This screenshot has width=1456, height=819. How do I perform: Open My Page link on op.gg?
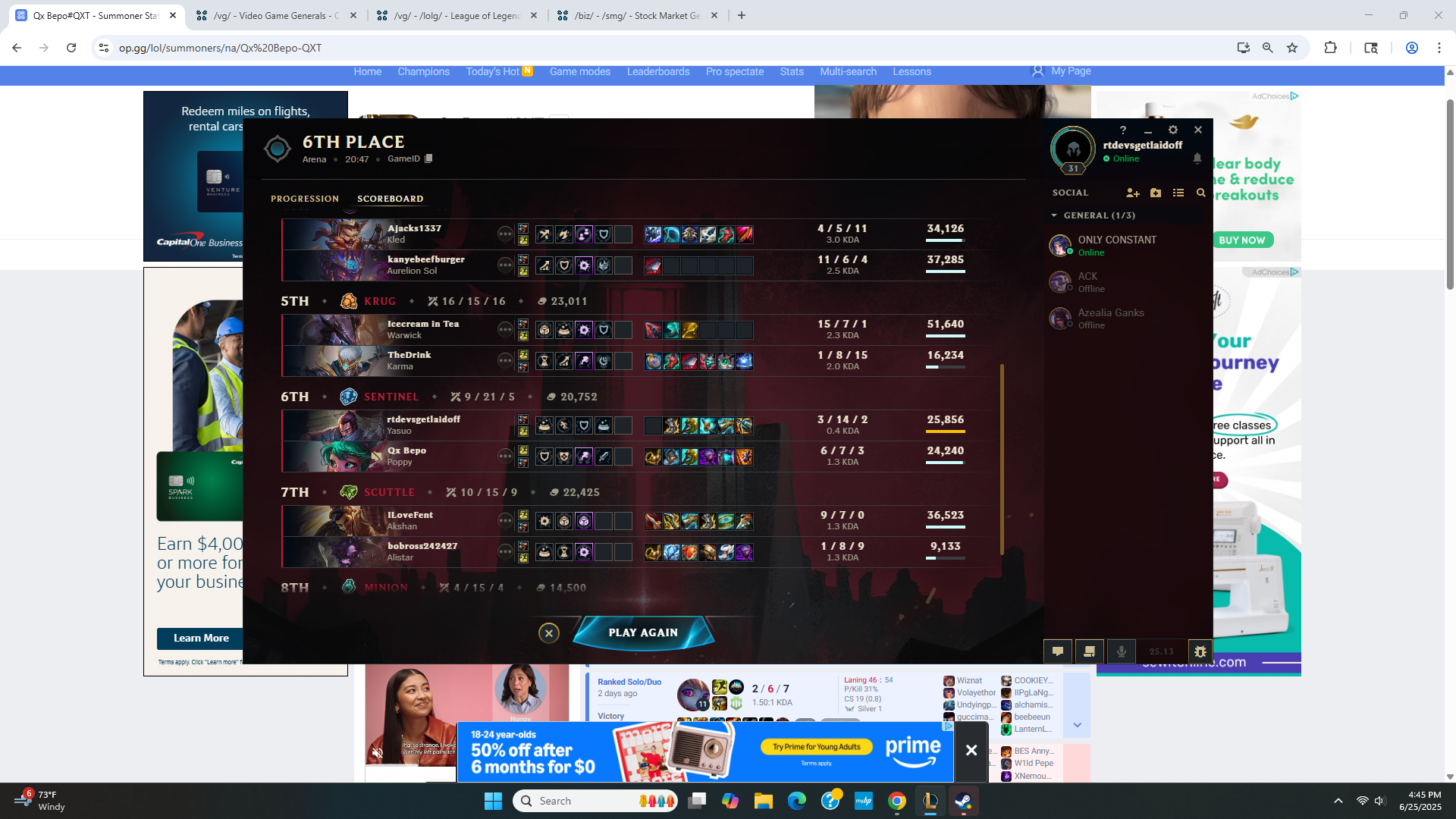click(x=1062, y=71)
